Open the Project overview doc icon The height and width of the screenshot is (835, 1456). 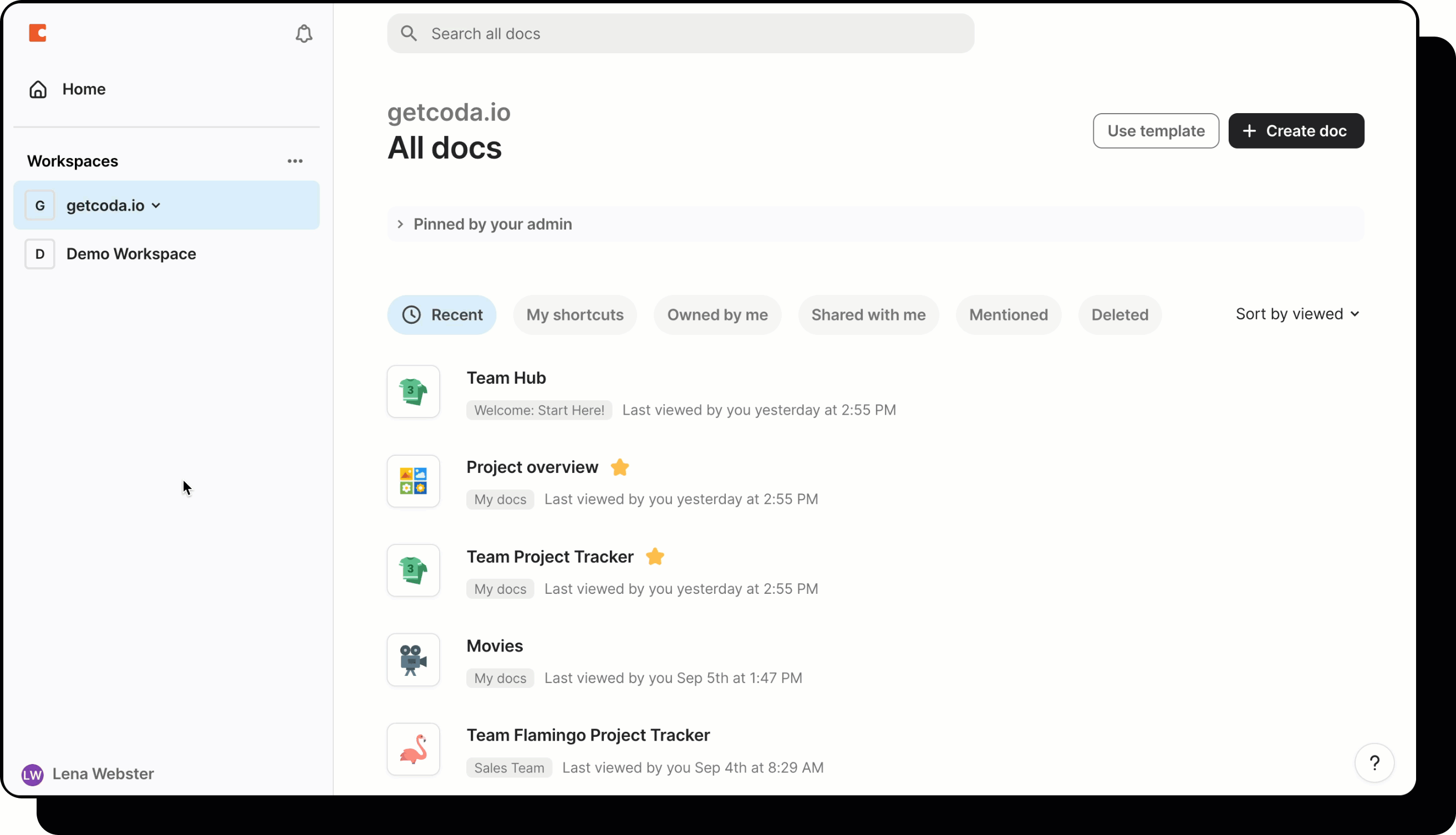(413, 481)
